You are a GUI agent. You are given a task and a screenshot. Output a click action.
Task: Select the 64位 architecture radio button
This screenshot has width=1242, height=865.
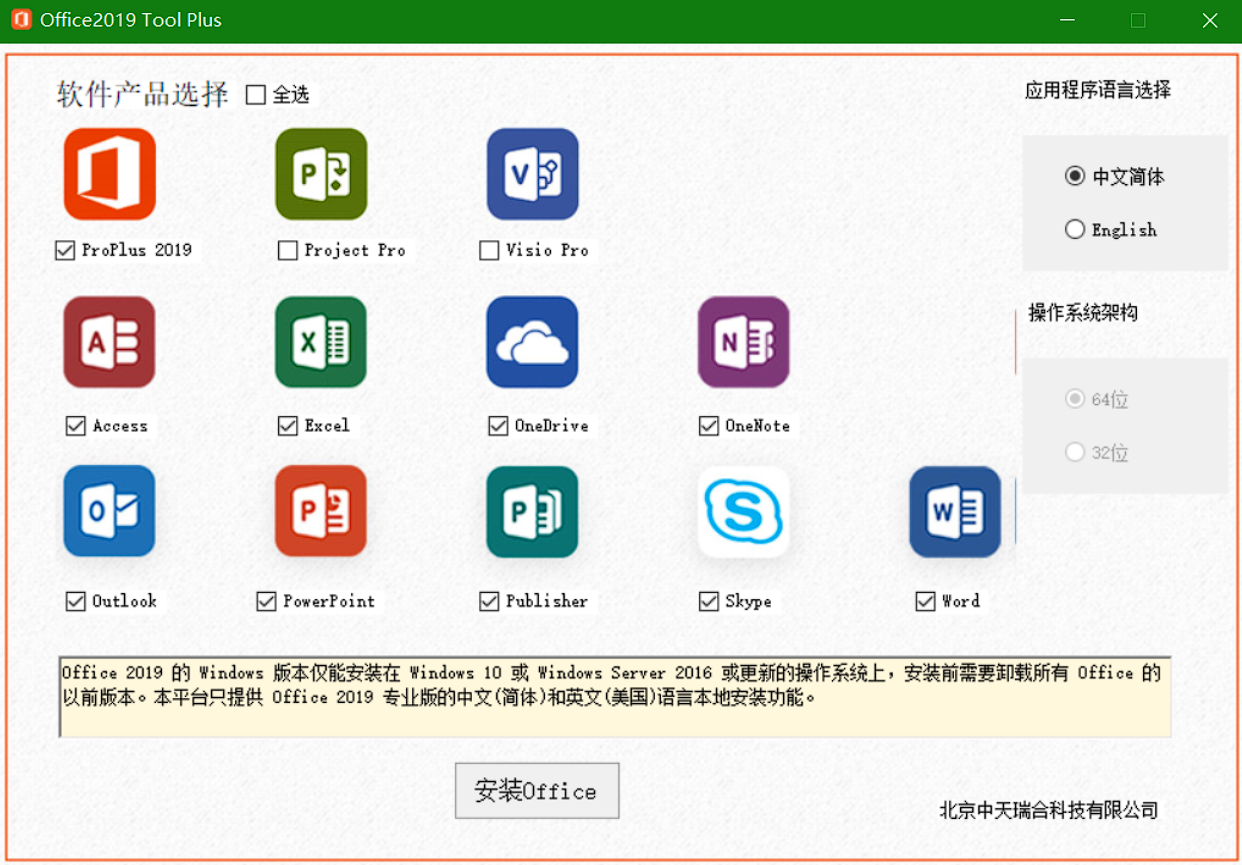1075,400
